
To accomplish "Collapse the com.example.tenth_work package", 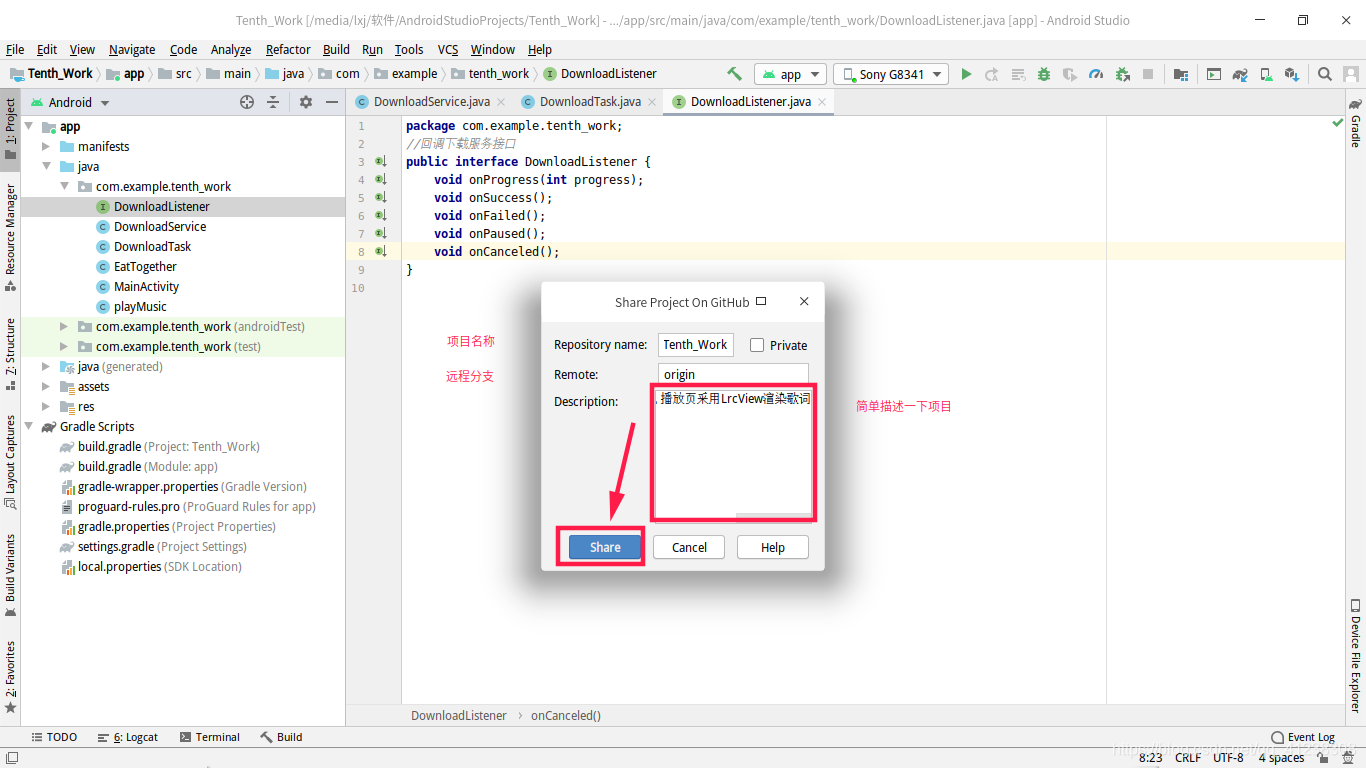I will point(64,187).
